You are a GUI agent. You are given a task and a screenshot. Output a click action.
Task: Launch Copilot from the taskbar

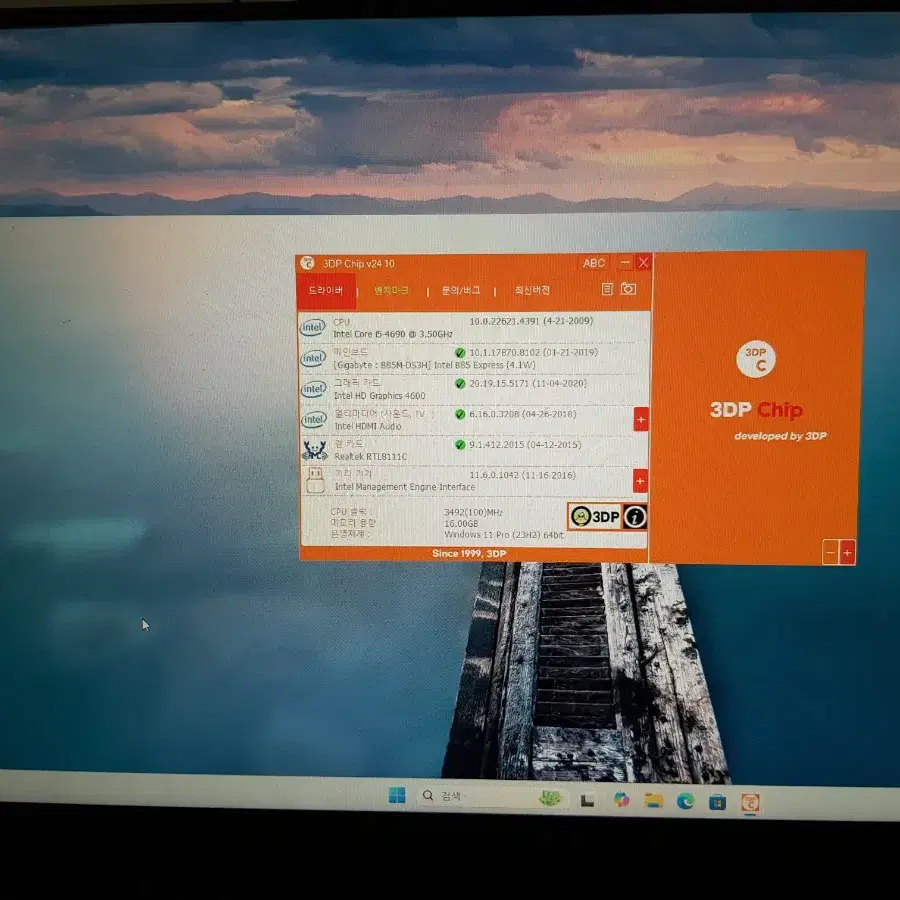tap(621, 800)
